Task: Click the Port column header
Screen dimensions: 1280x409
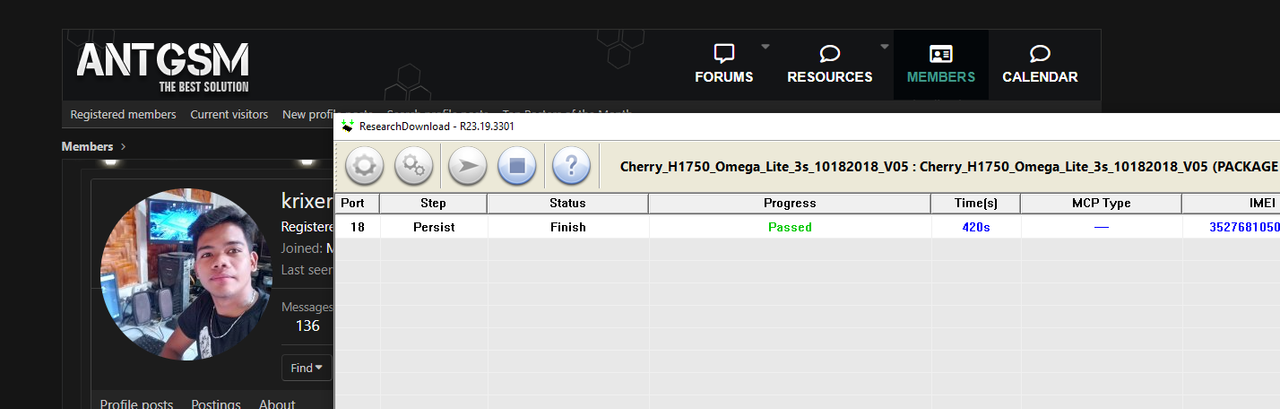Action: coord(357,203)
